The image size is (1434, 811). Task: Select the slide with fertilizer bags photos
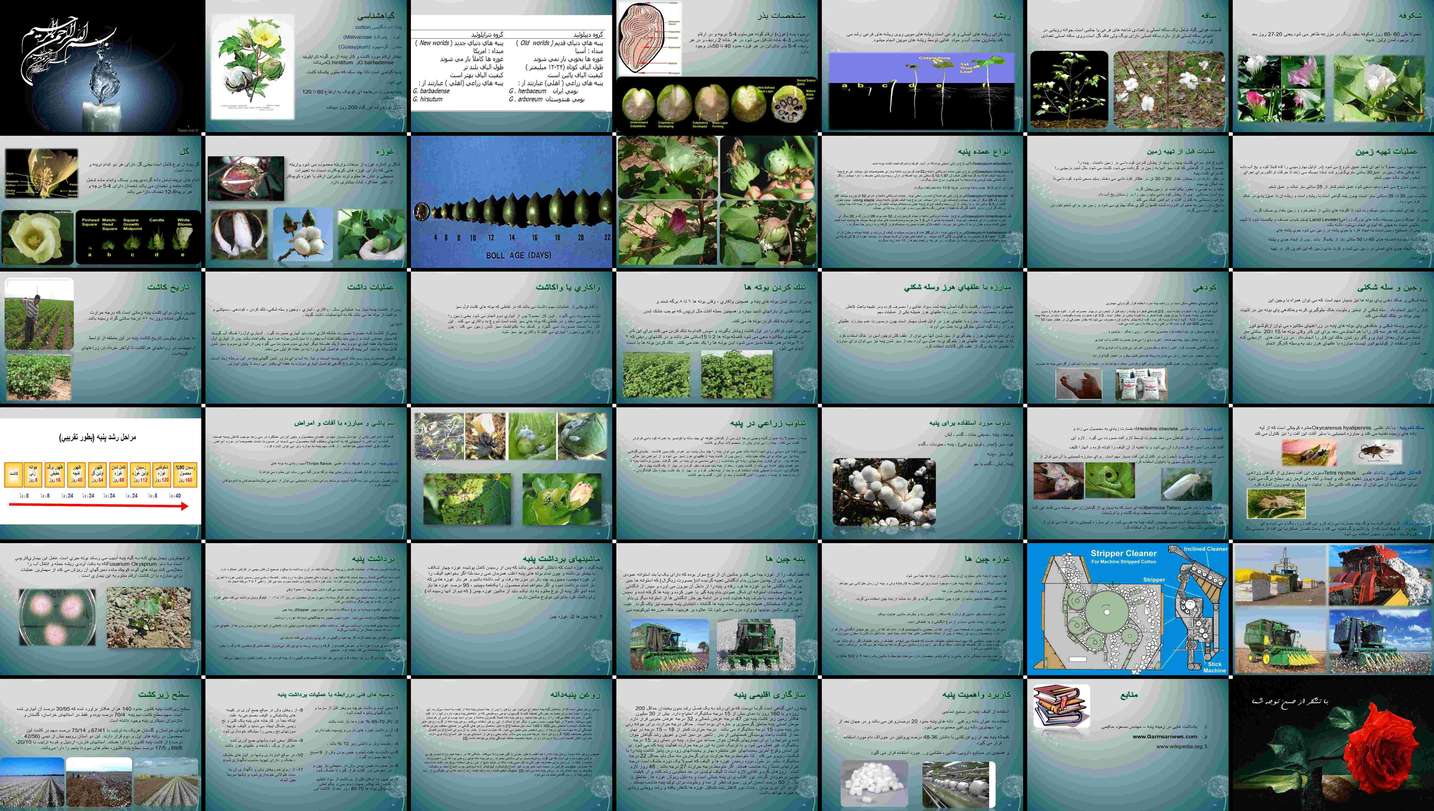pyautogui.click(x=1126, y=338)
